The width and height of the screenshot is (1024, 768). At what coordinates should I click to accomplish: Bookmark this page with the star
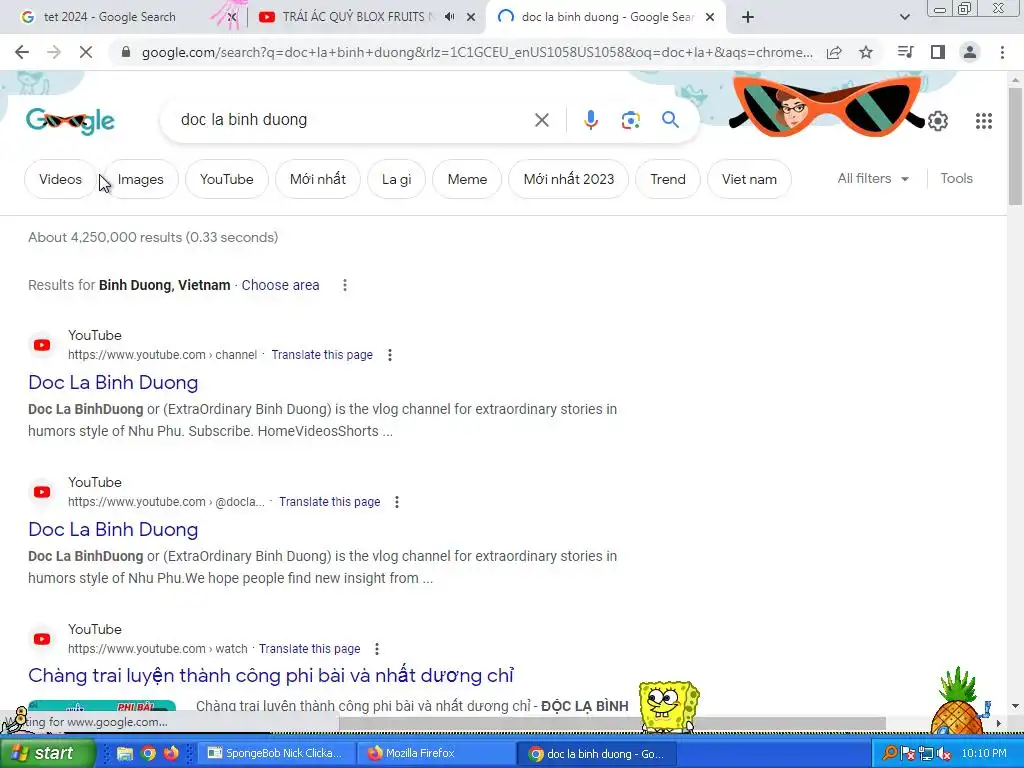click(866, 52)
